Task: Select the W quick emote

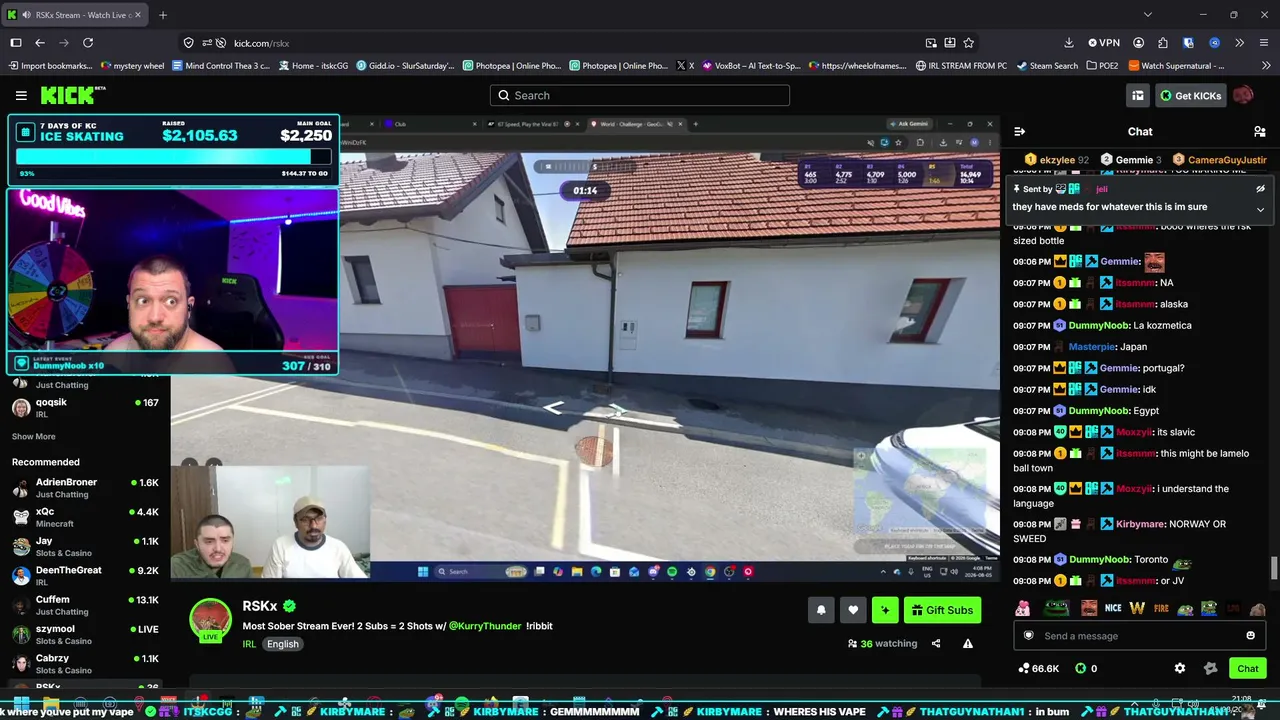Action: [1137, 608]
